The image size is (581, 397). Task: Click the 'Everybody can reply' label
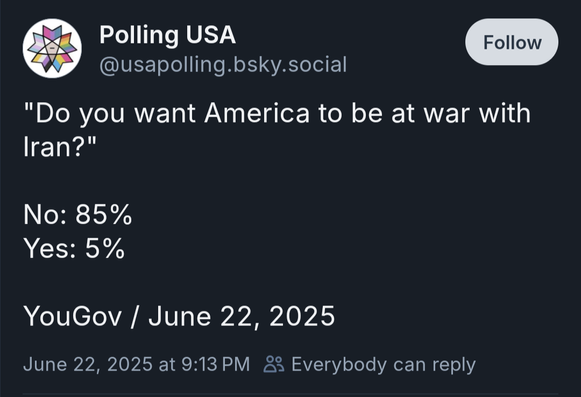(384, 365)
